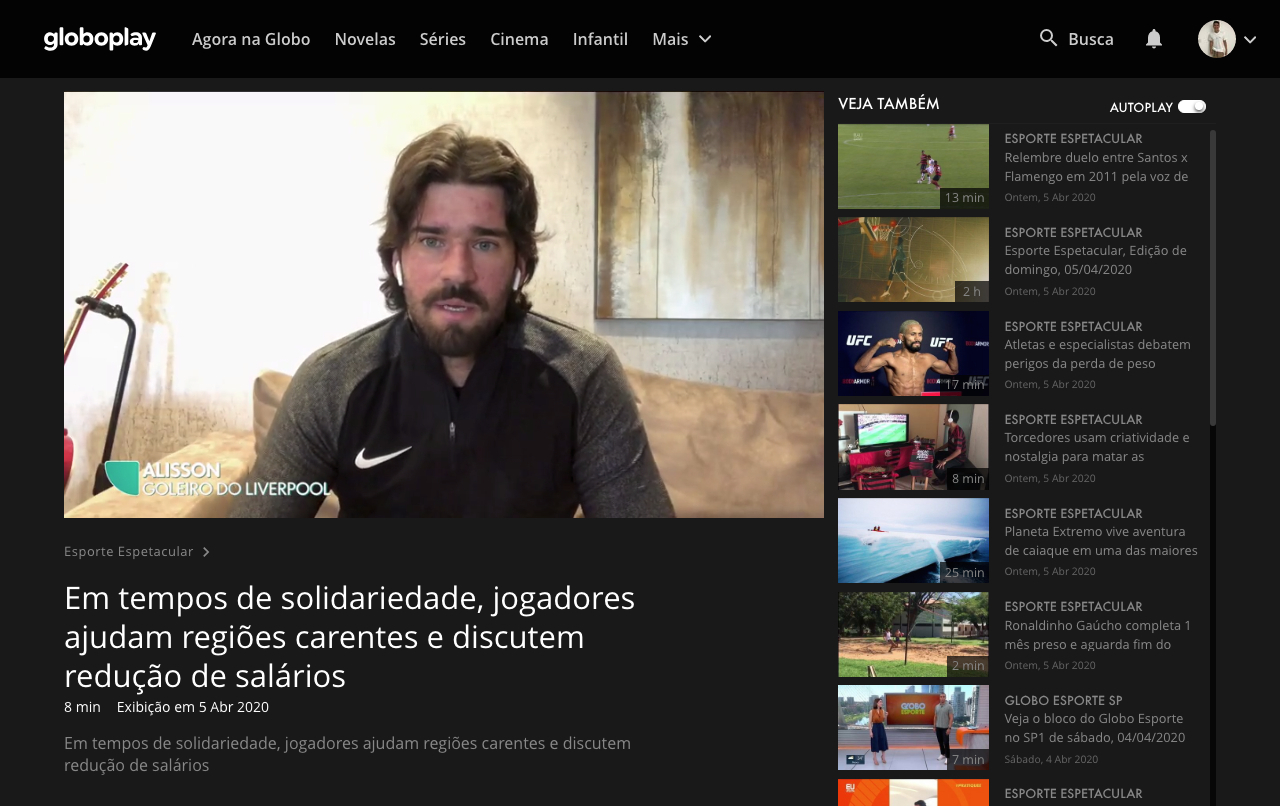Screen dimensions: 1280x806
Task: Select 'Veja o bloco do Globo Esporte' title
Action: 1095,728
